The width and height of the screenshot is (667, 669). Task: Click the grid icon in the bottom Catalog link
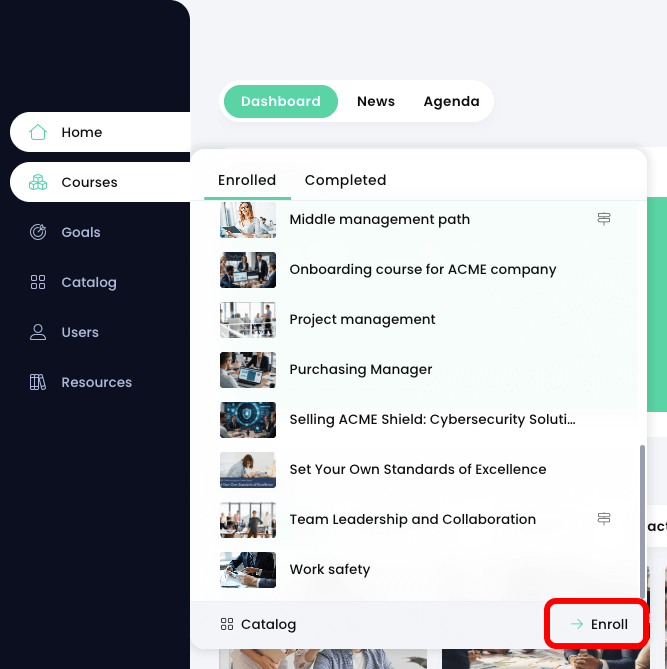coord(227,624)
